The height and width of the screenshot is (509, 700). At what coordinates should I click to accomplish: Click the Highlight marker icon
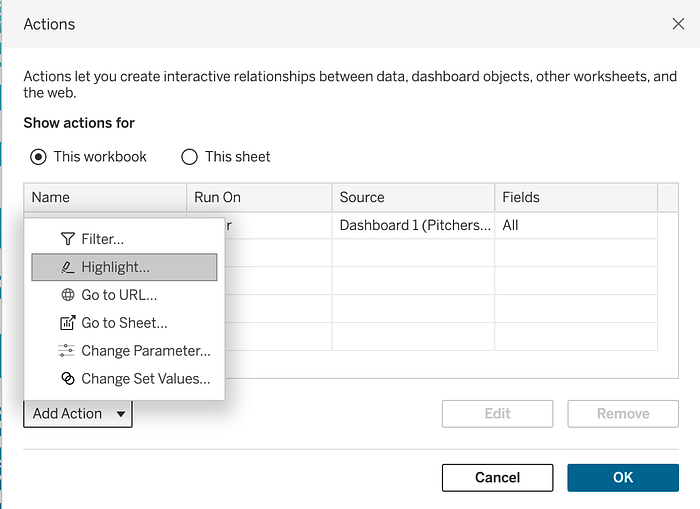[x=67, y=267]
